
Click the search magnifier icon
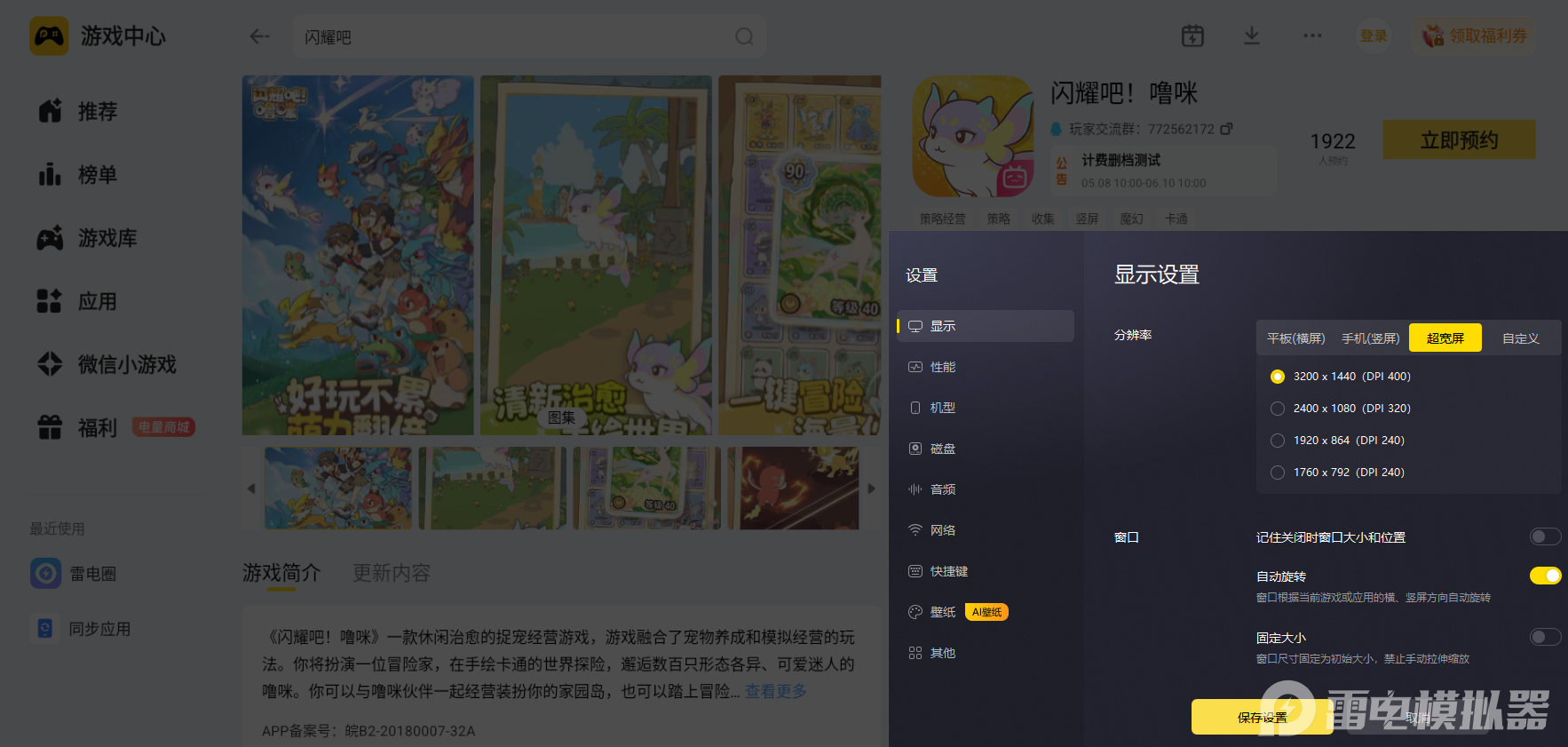coord(744,36)
